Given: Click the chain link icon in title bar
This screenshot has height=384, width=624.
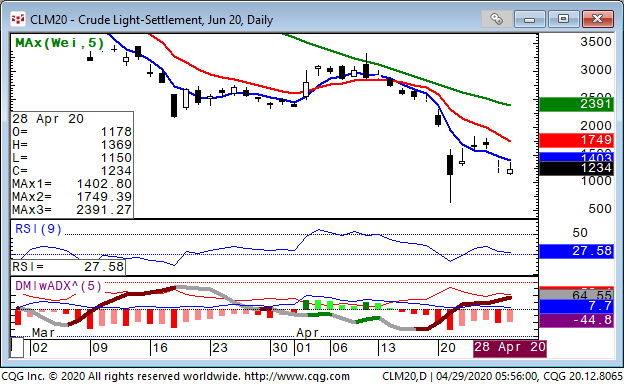Looking at the screenshot, I should click(496, 19).
